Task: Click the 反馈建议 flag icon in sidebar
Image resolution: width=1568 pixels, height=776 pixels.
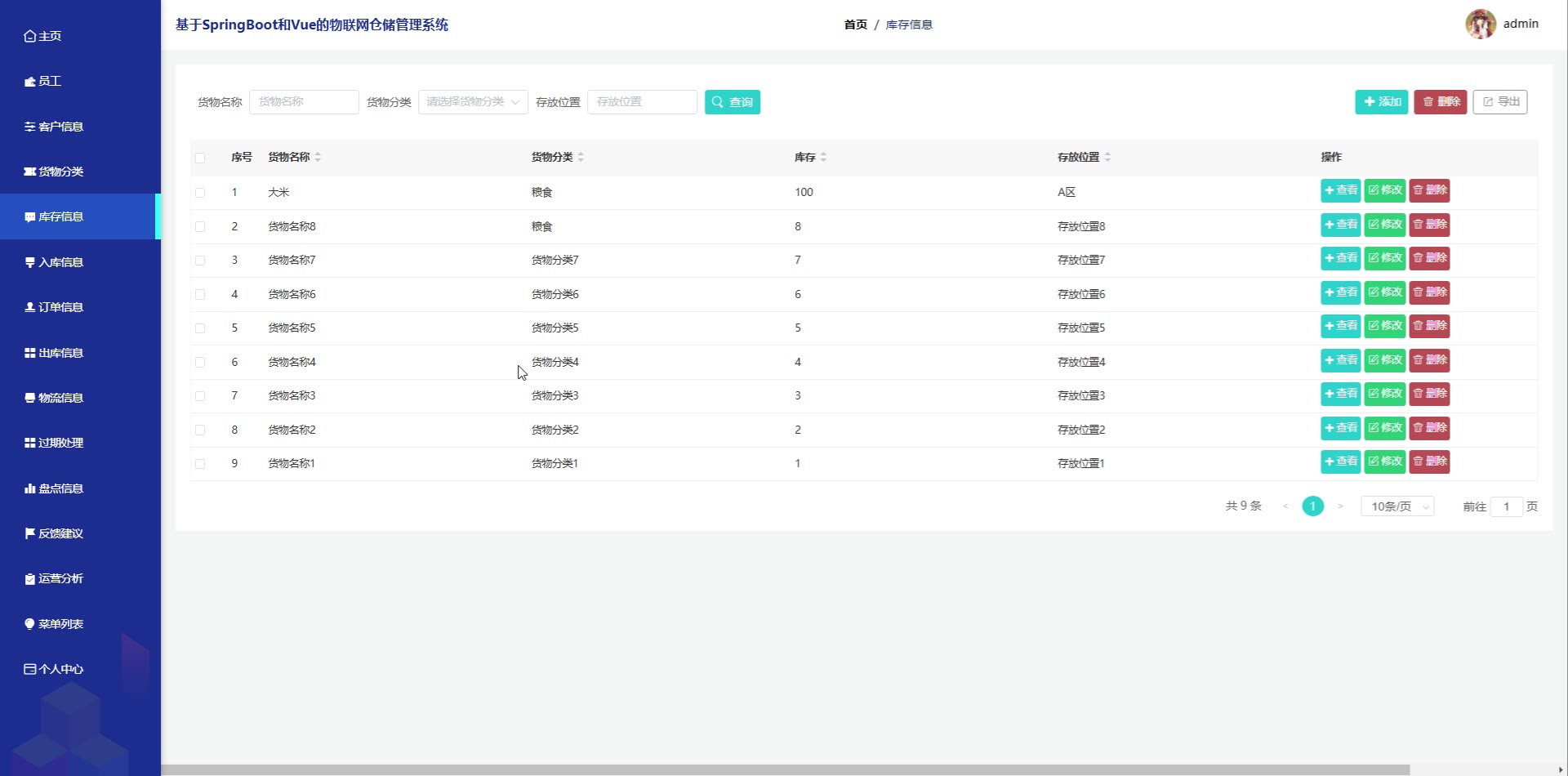Action: click(x=30, y=533)
